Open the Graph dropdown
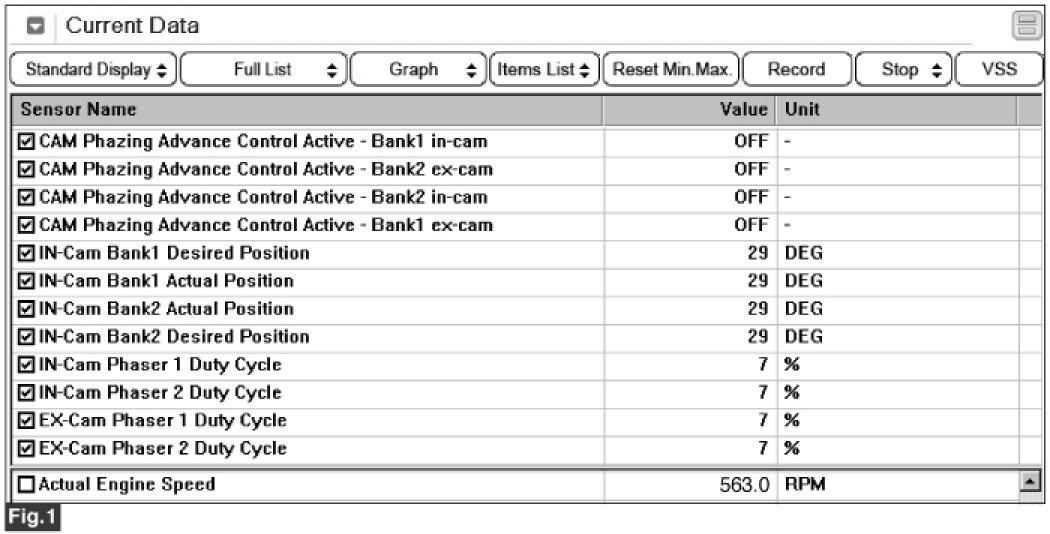1050x534 pixels. [x=418, y=70]
